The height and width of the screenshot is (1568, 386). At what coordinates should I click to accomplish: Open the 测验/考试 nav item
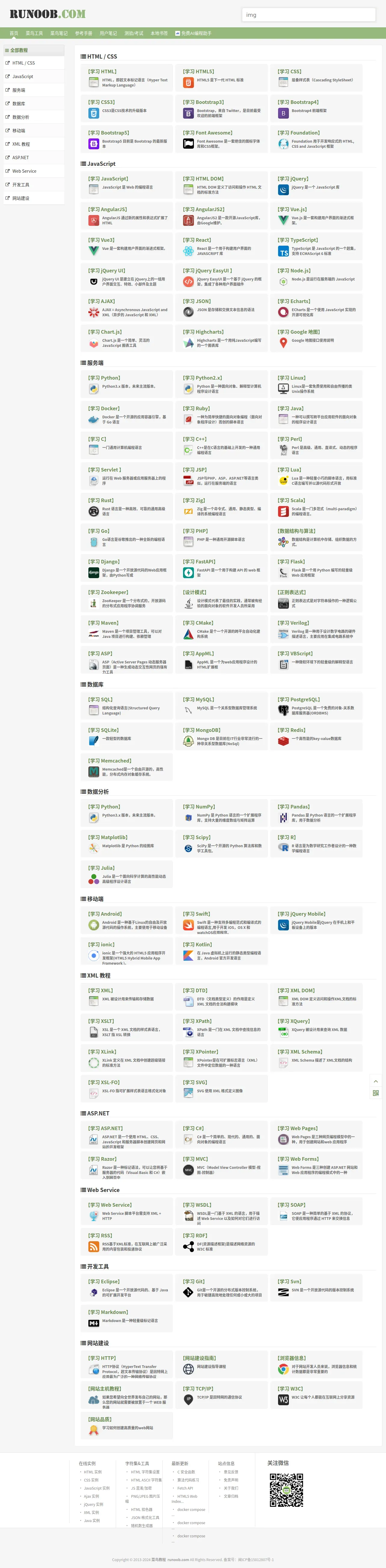134,33
